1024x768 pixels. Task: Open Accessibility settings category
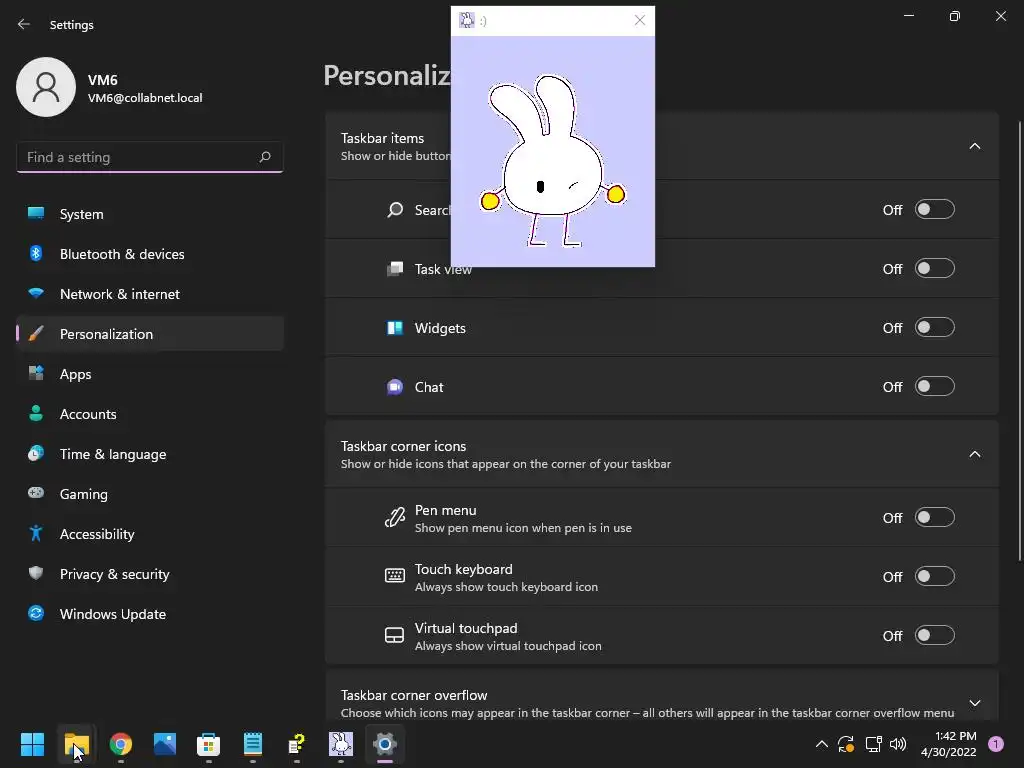(x=150, y=534)
